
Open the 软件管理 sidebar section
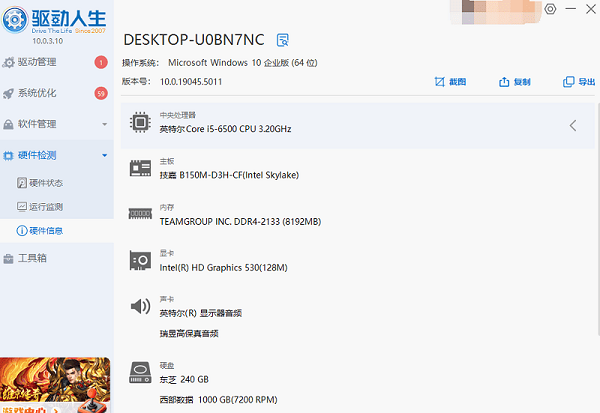(57, 124)
